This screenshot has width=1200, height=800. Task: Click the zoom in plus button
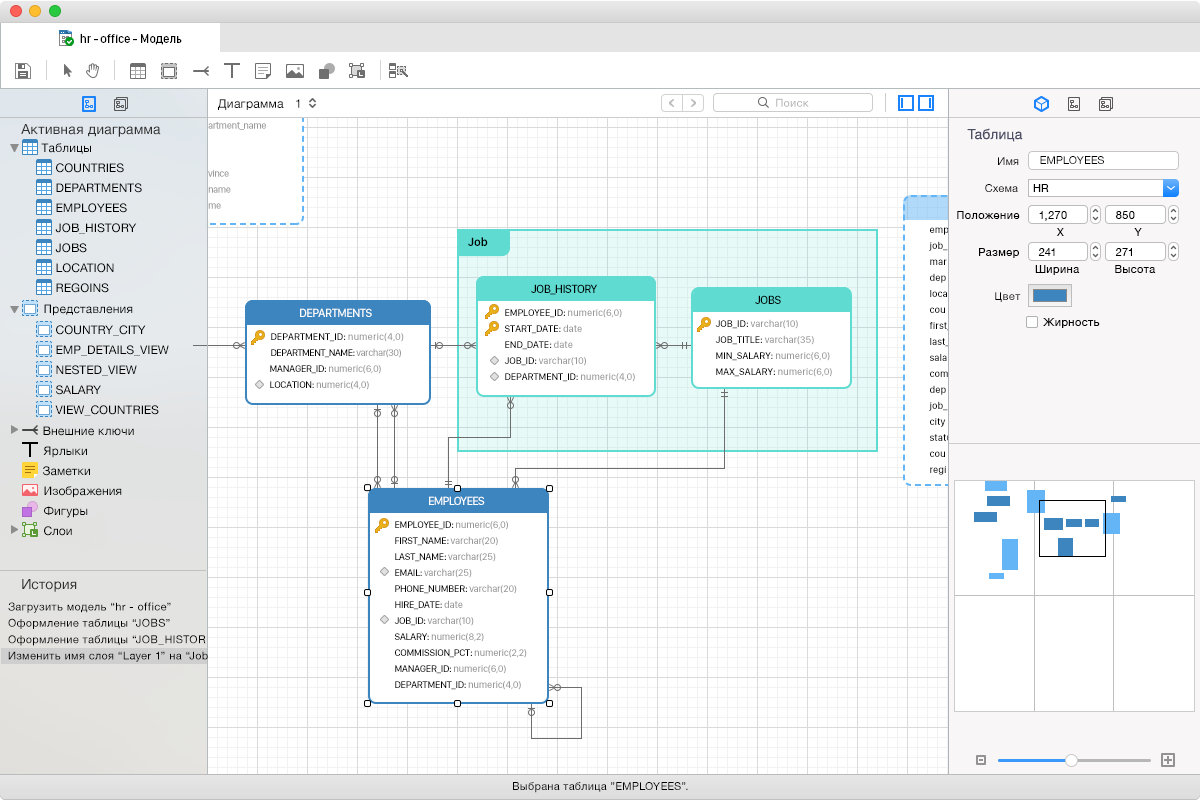point(1167,760)
